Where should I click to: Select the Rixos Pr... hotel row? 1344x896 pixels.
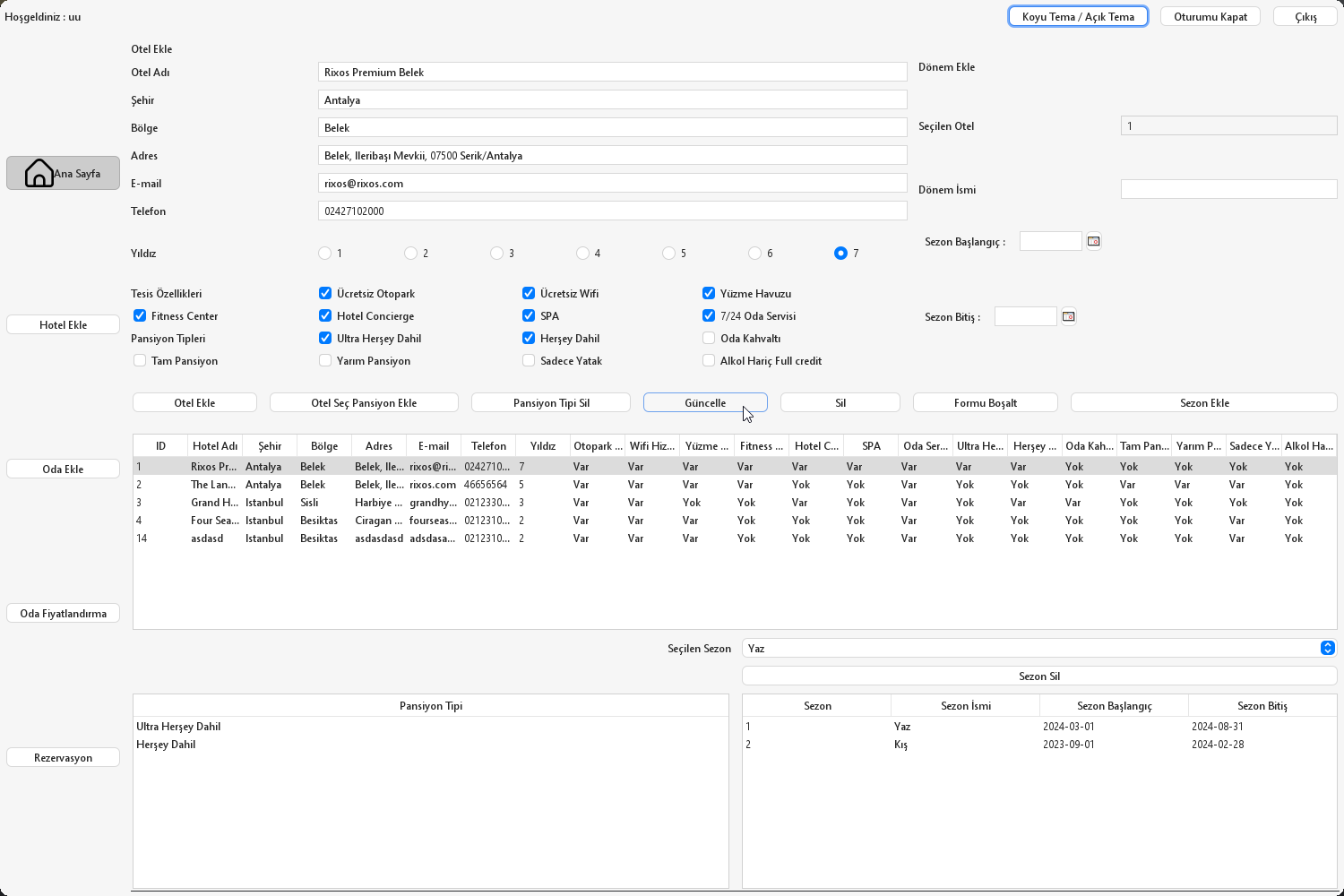[x=735, y=466]
